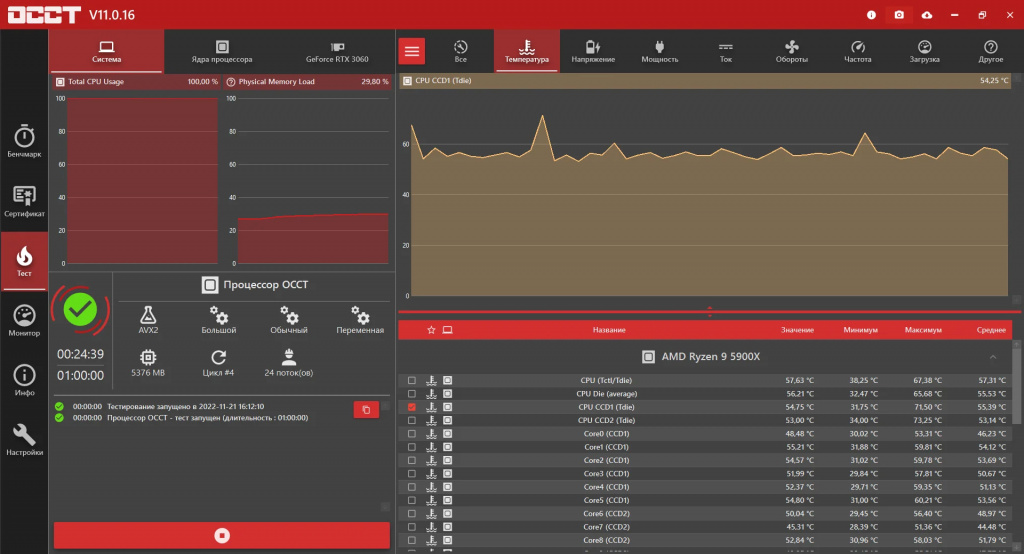The image size is (1024, 554).
Task: Open the Монитор gauge section
Action: [x=24, y=320]
